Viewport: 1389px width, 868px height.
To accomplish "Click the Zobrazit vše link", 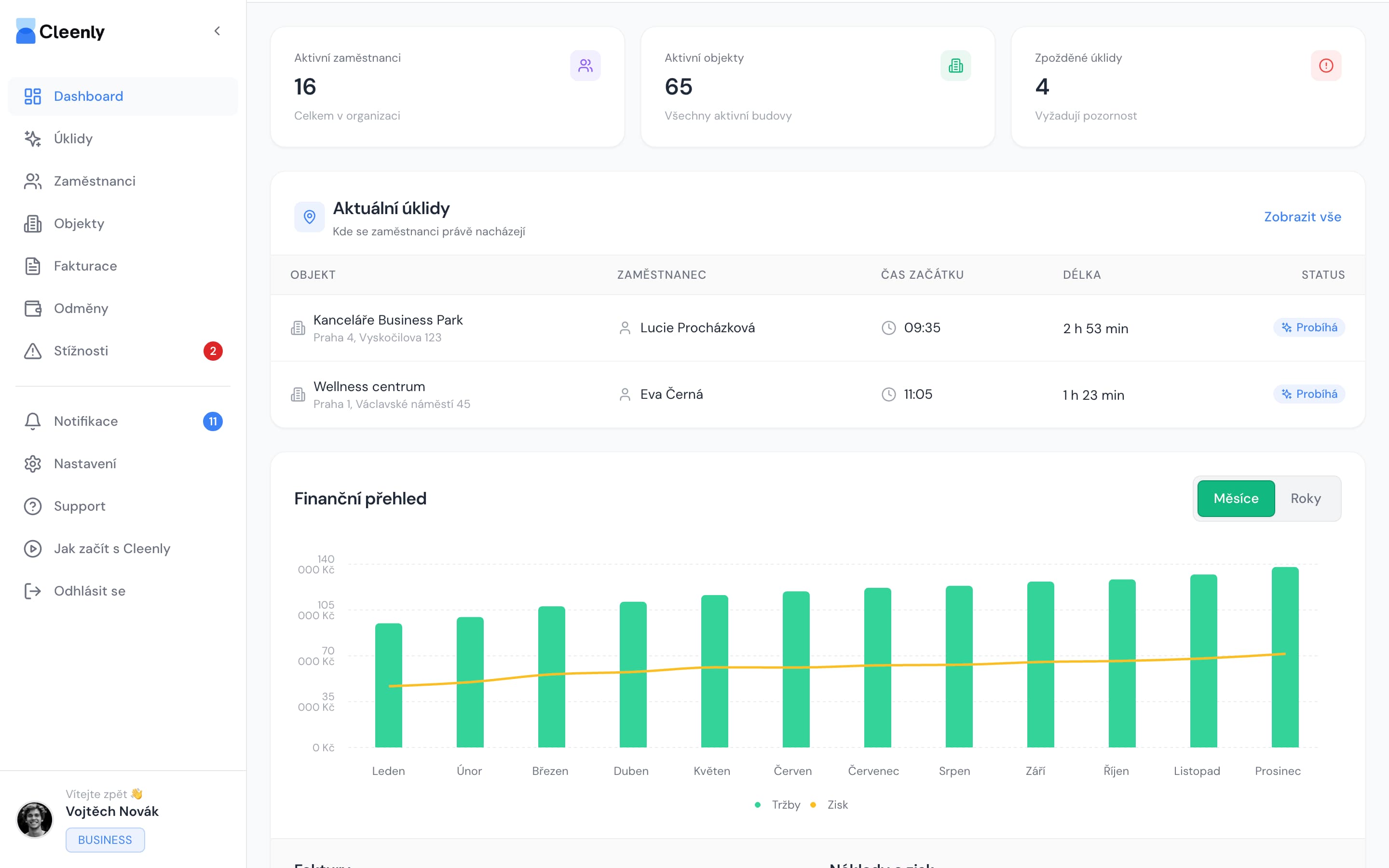I will [x=1302, y=217].
